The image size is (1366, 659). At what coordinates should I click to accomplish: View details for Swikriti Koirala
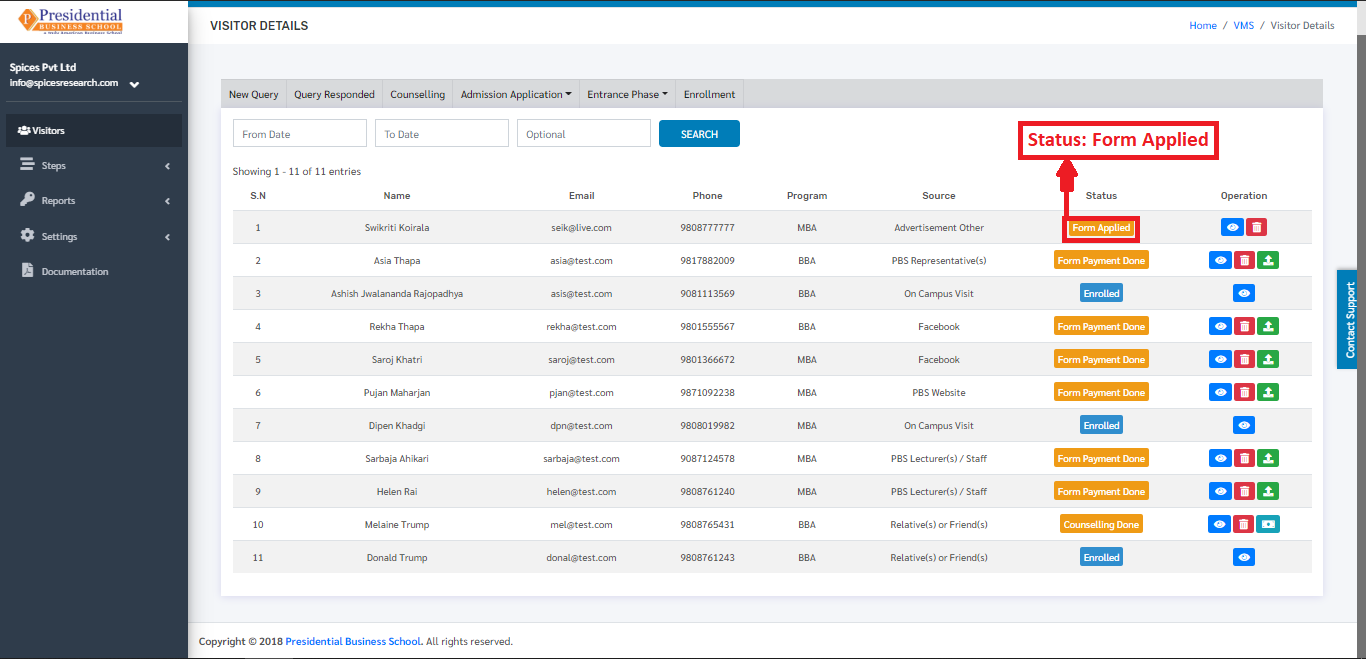pos(1232,227)
